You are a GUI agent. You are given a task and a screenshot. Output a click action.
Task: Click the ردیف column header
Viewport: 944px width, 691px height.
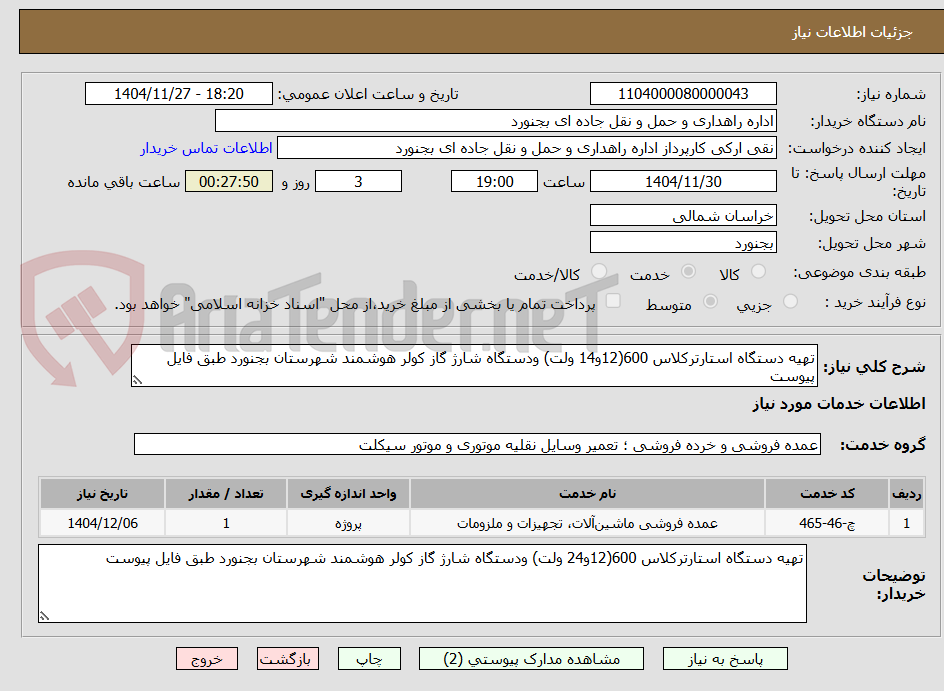click(x=906, y=494)
